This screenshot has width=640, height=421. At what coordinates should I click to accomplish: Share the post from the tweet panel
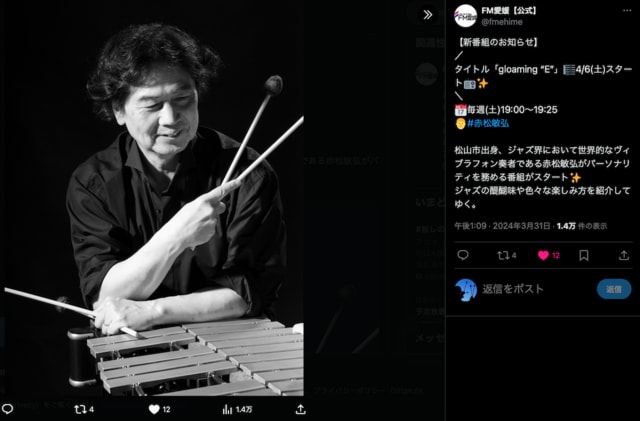624,255
